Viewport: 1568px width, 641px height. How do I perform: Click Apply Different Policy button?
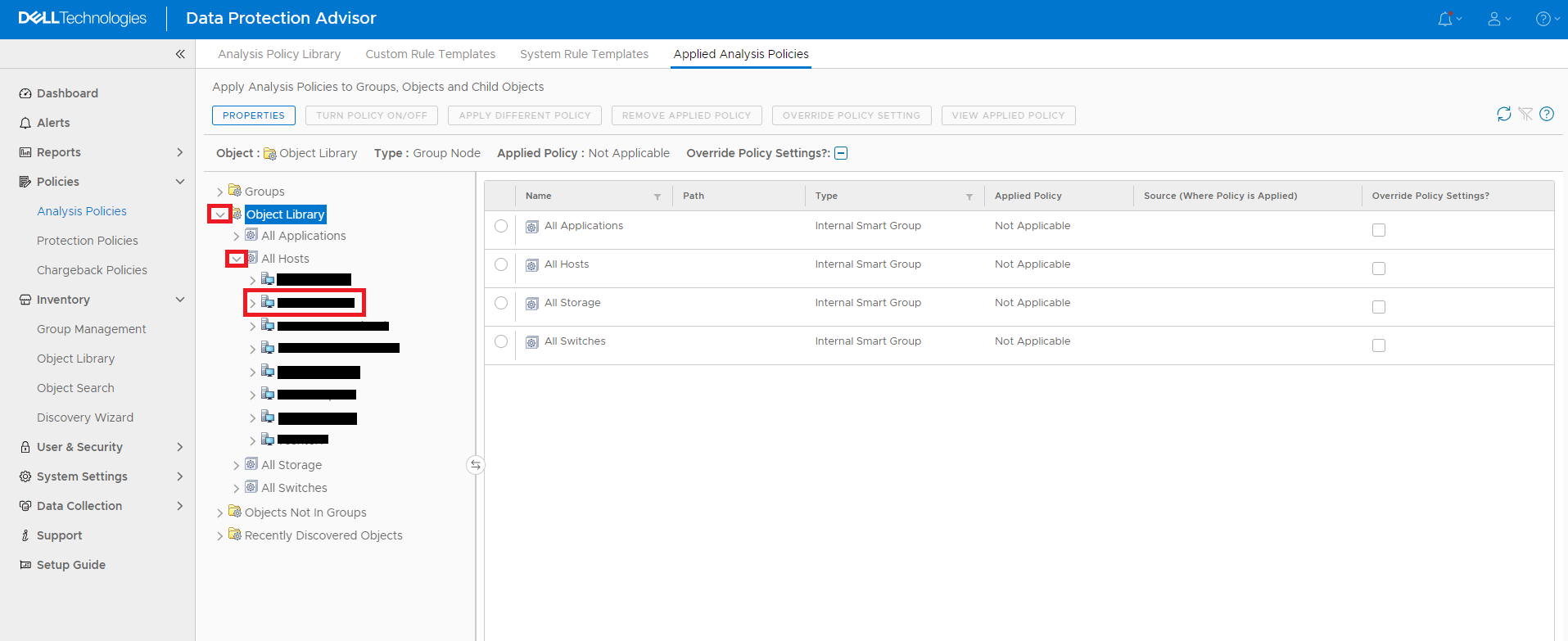(x=525, y=115)
